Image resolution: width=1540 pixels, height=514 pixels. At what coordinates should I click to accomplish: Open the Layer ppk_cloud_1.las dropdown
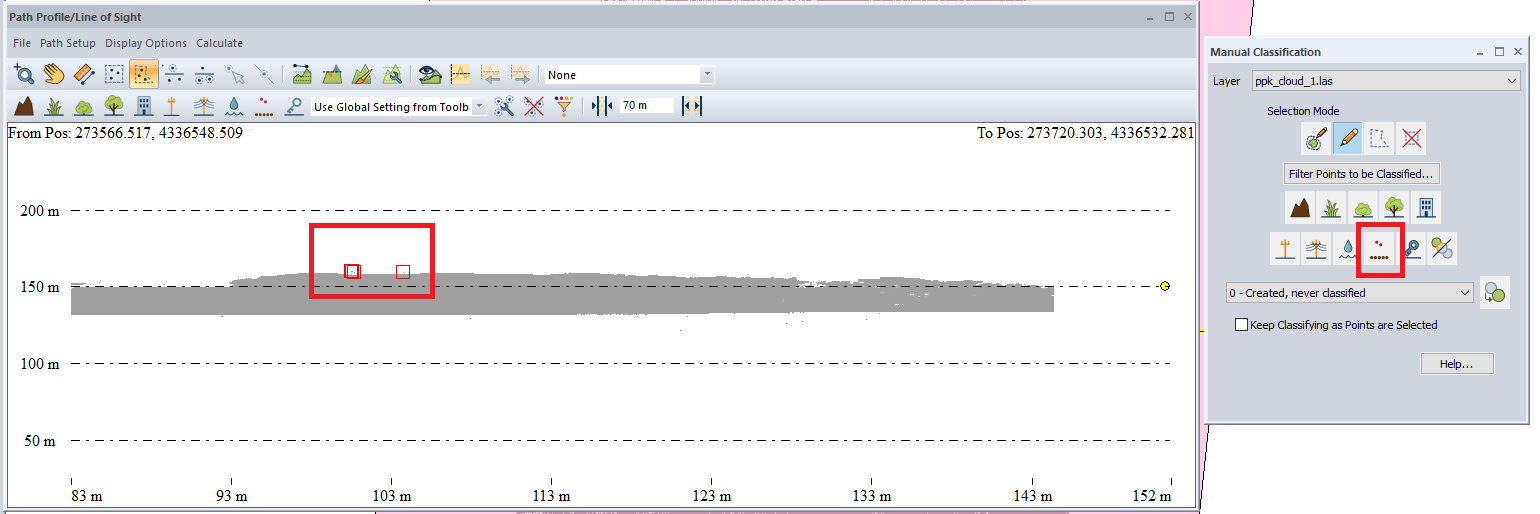[1386, 81]
